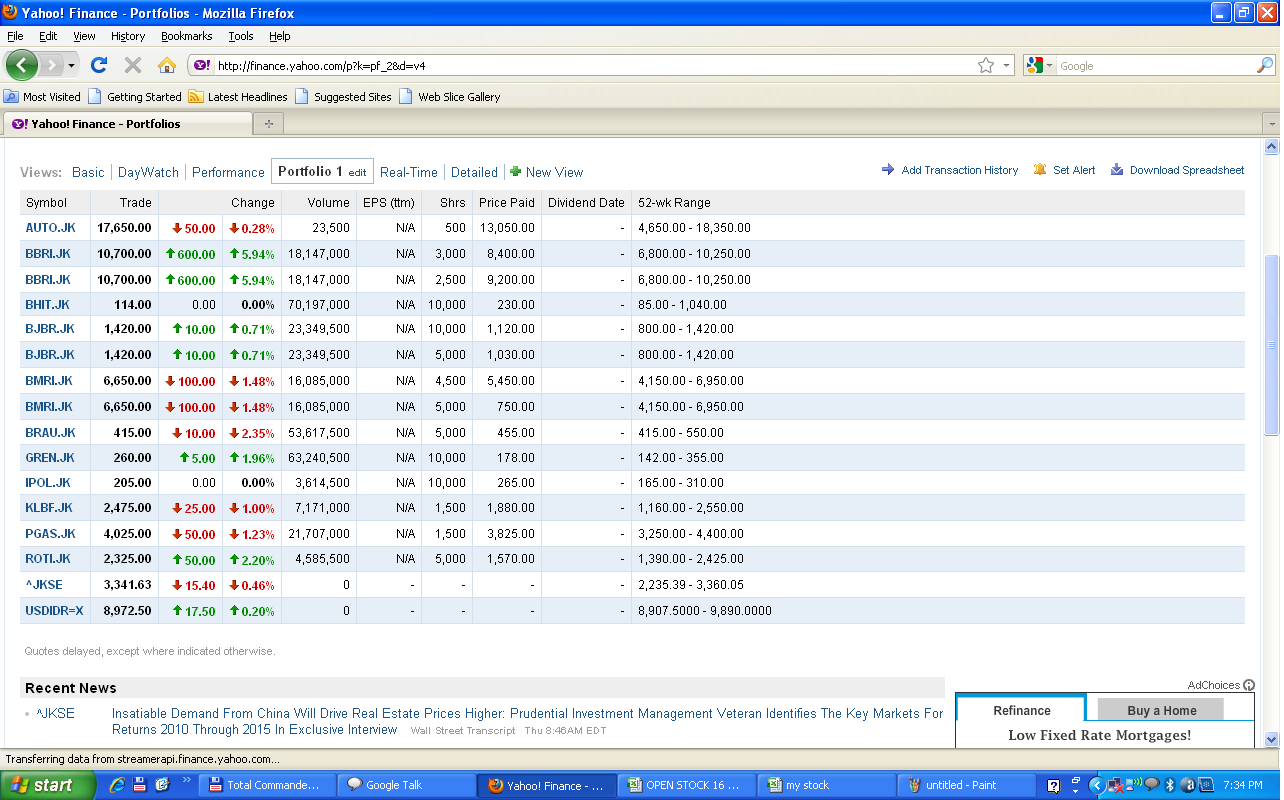
Task: Click the AdChoices icon
Action: [1248, 685]
